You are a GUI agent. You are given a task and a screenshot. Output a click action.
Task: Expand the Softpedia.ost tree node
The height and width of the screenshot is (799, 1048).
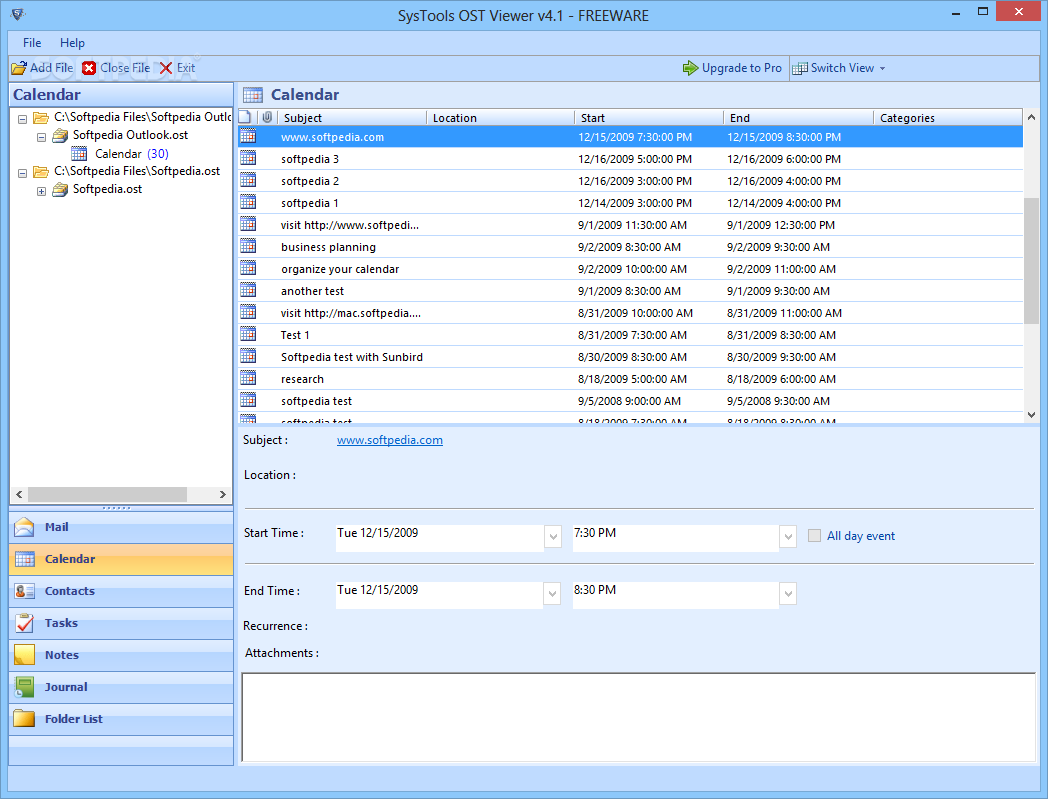tap(41, 191)
